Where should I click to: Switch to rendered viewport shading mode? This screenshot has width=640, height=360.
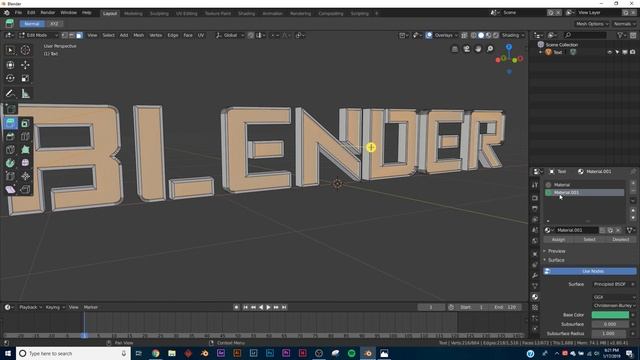coord(496,36)
